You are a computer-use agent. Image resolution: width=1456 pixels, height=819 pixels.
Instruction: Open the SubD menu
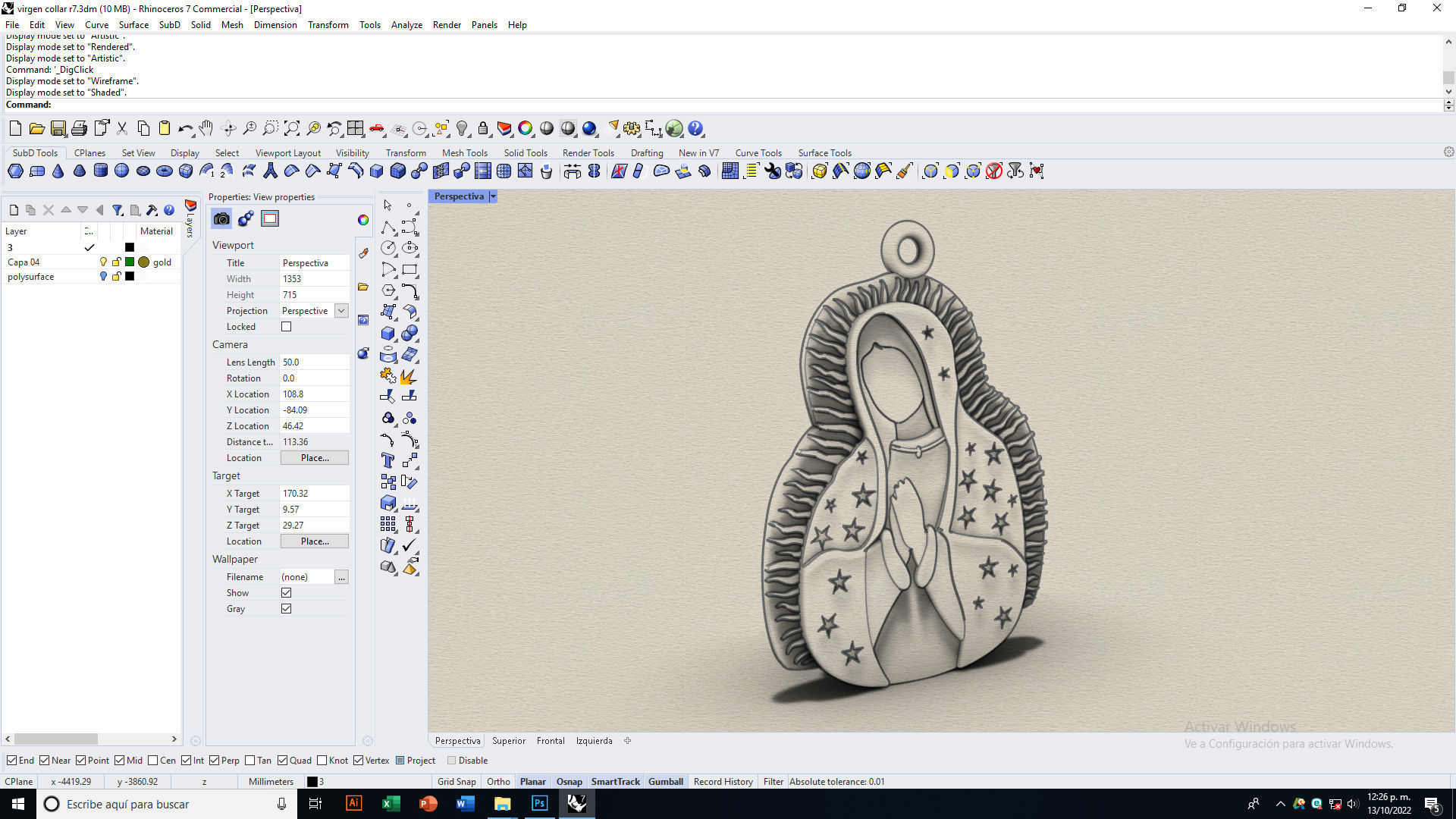[x=169, y=25]
